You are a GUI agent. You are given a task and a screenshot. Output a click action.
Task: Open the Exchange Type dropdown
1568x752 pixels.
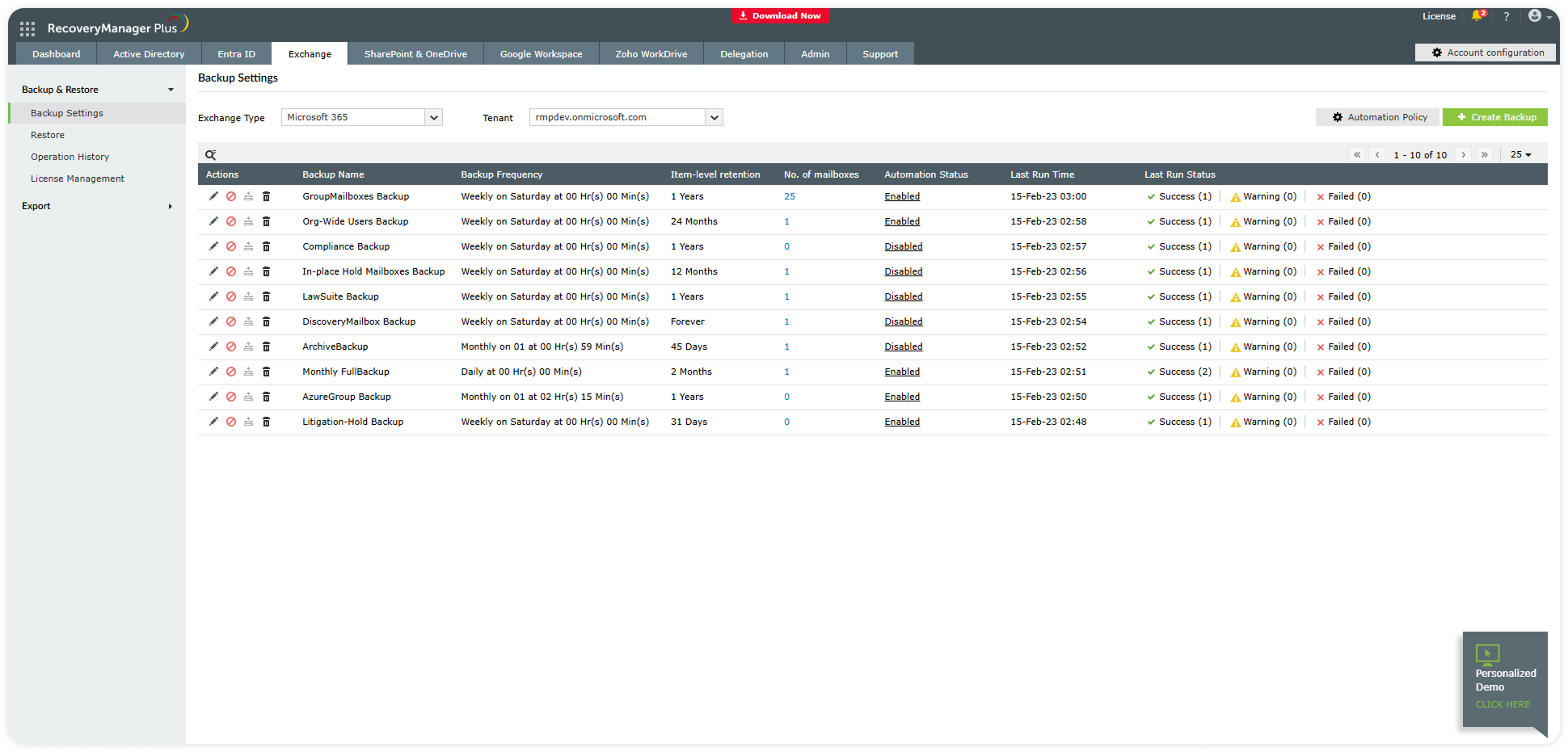pyautogui.click(x=433, y=117)
